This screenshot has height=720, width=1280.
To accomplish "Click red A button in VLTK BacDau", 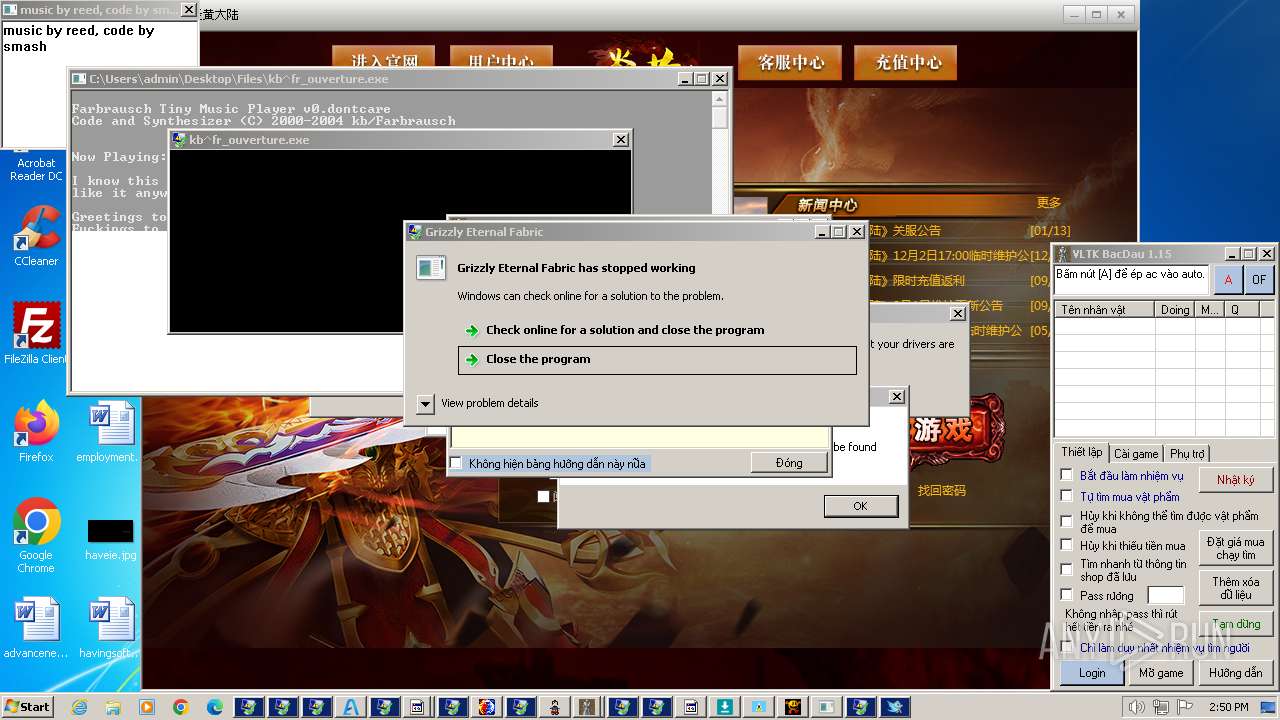I will (x=1228, y=280).
